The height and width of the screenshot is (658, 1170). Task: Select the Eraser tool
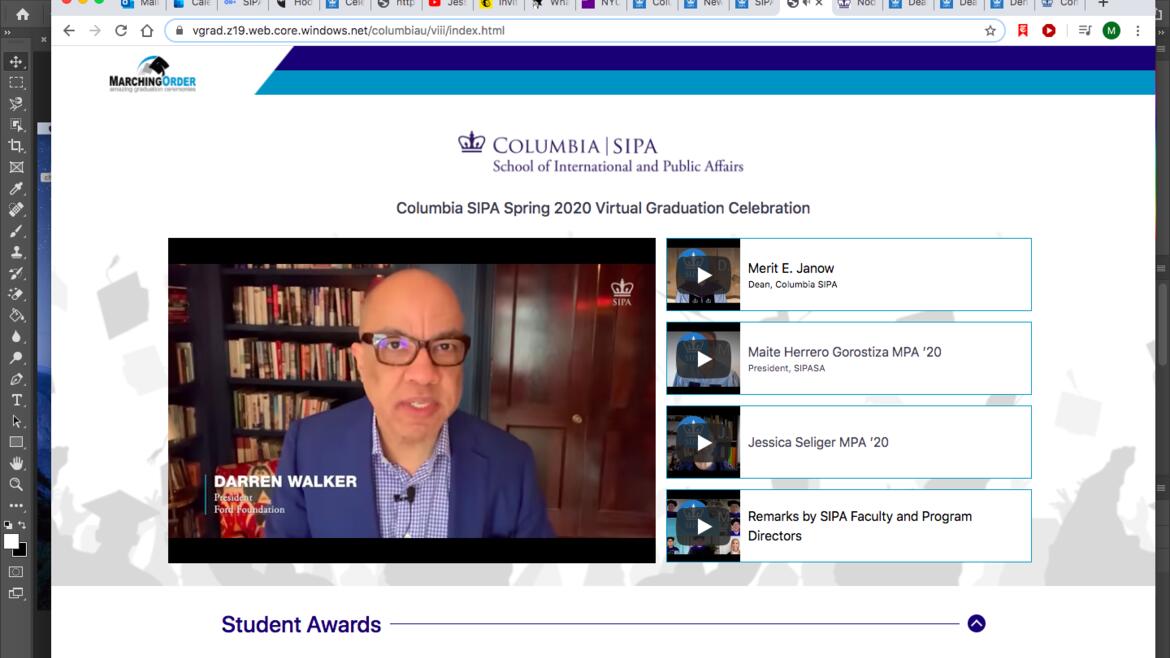tap(15, 291)
